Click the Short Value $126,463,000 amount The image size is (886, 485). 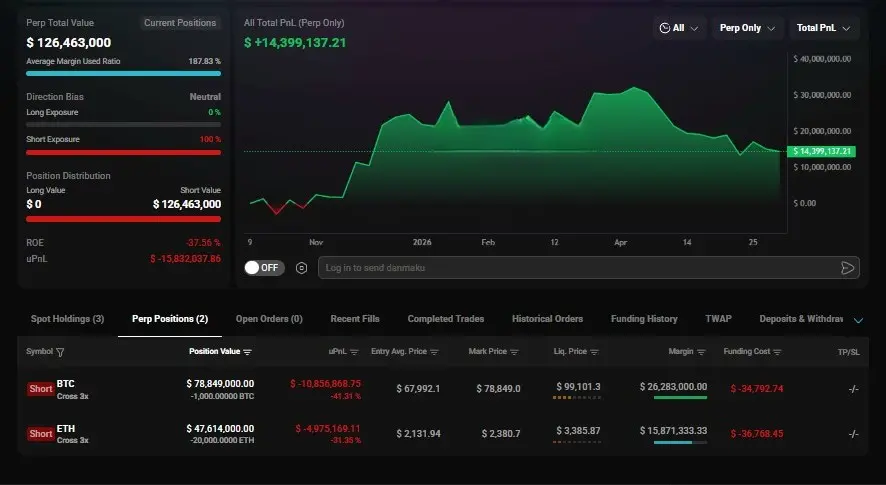187,204
